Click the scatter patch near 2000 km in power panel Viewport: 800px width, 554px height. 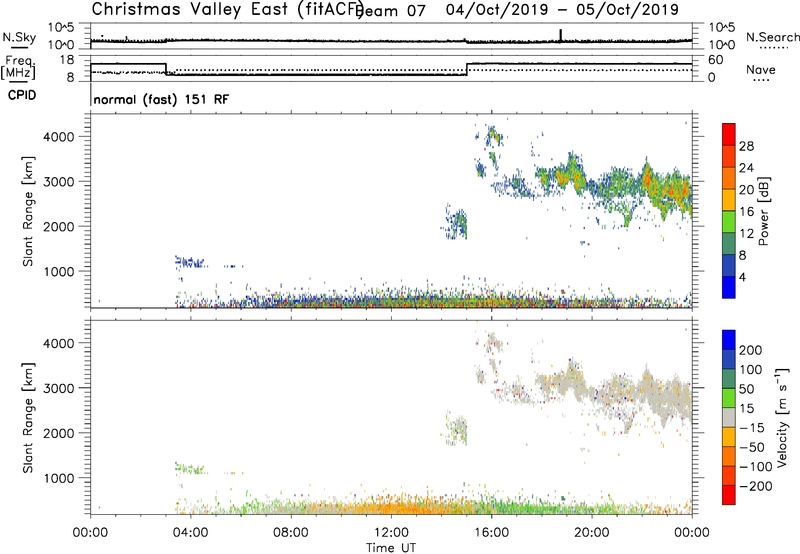pyautogui.click(x=456, y=223)
